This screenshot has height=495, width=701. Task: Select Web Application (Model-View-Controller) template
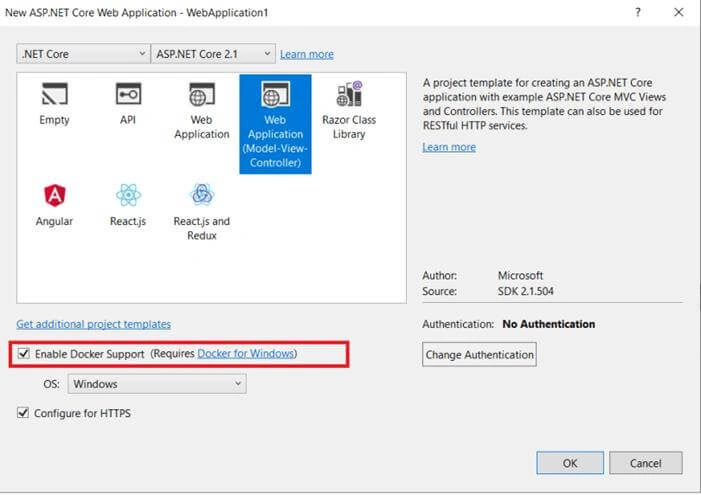[x=275, y=124]
